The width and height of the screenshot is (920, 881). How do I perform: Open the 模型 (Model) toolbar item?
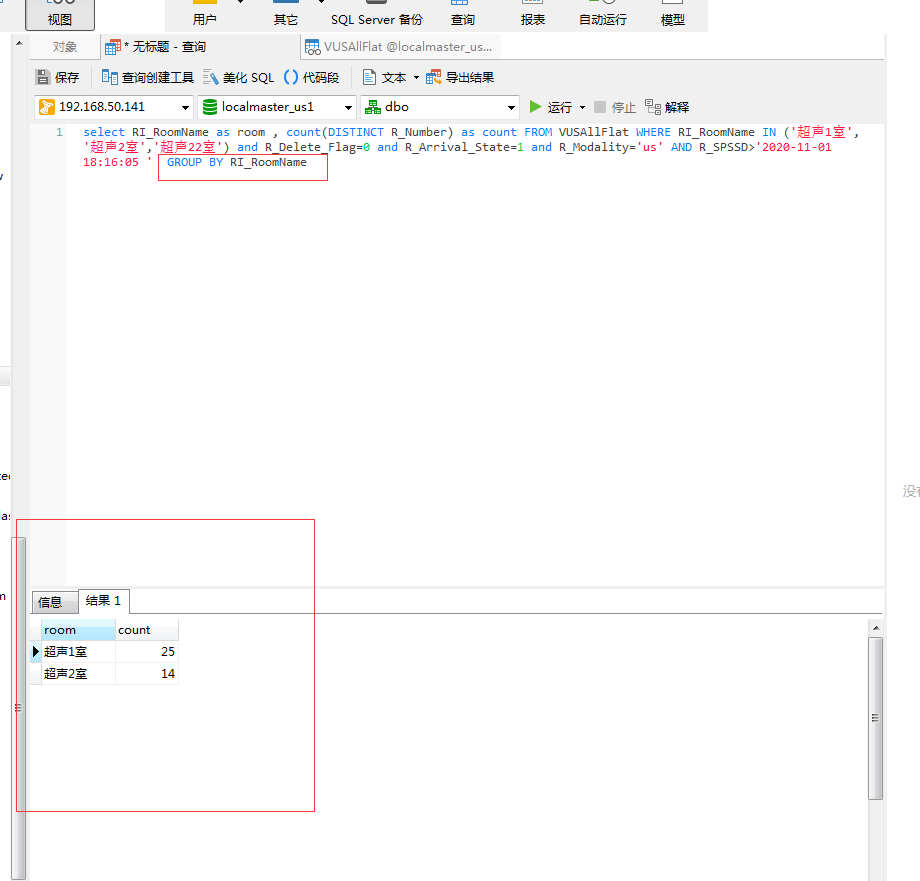pyautogui.click(x=672, y=15)
